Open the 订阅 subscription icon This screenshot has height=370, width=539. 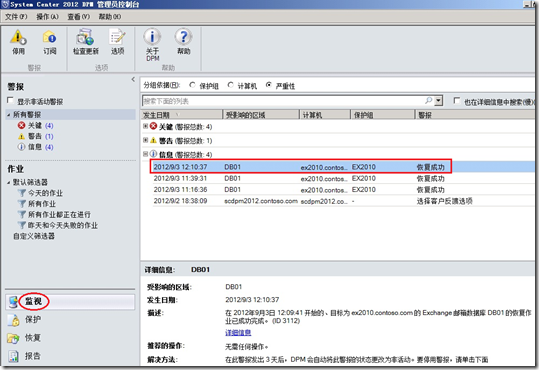point(50,37)
